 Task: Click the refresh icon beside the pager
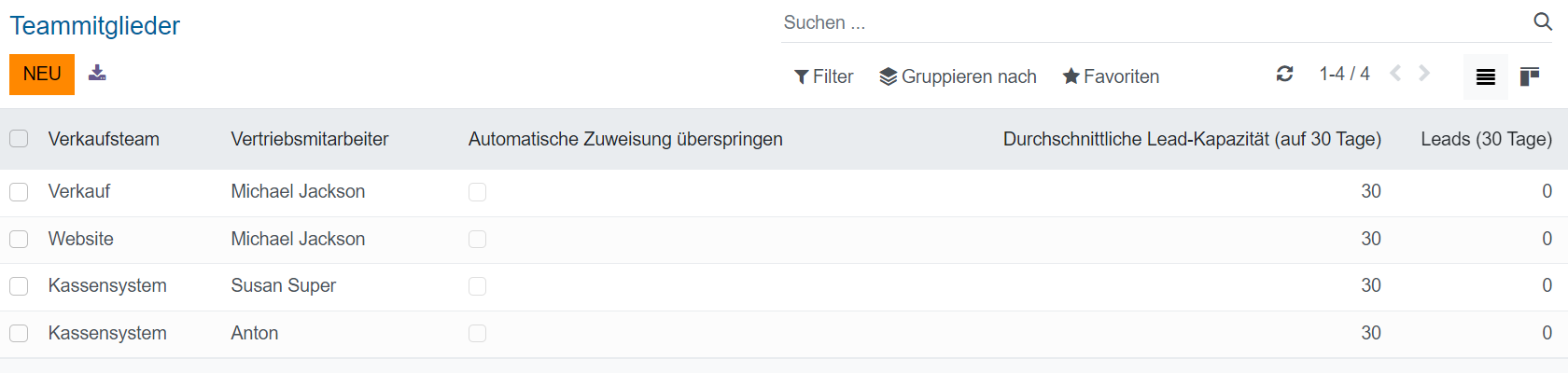1284,74
